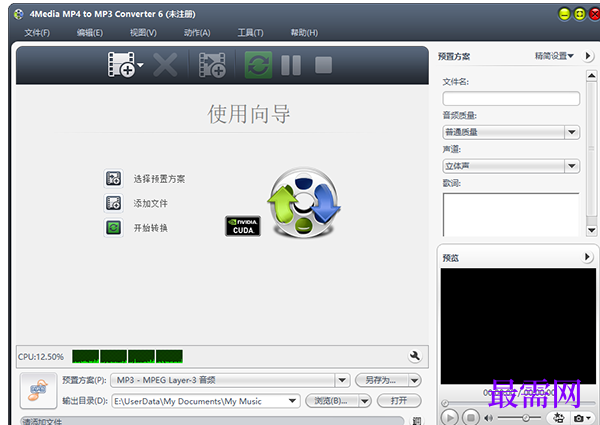Open the 编辑(E) menu
The height and width of the screenshot is (425, 600).
(90, 33)
